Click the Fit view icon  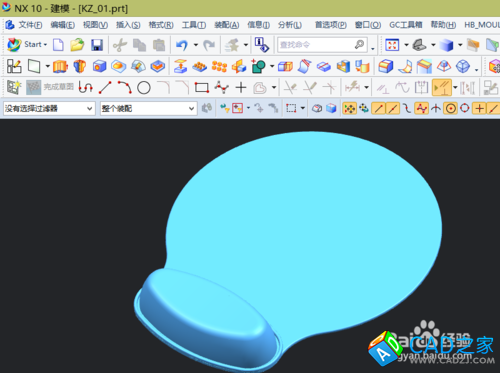pyautogui.click(x=392, y=45)
